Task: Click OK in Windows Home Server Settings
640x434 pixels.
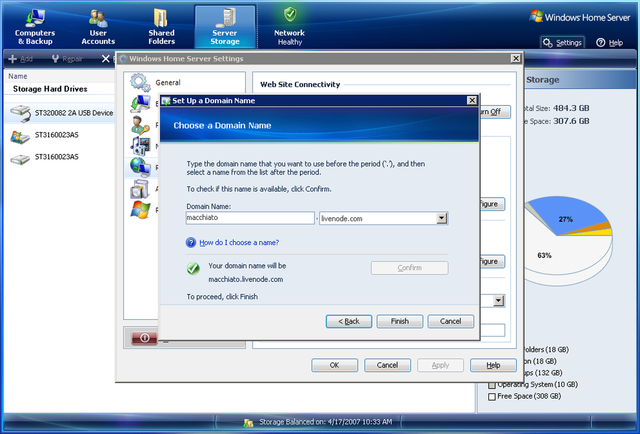Action: 334,365
